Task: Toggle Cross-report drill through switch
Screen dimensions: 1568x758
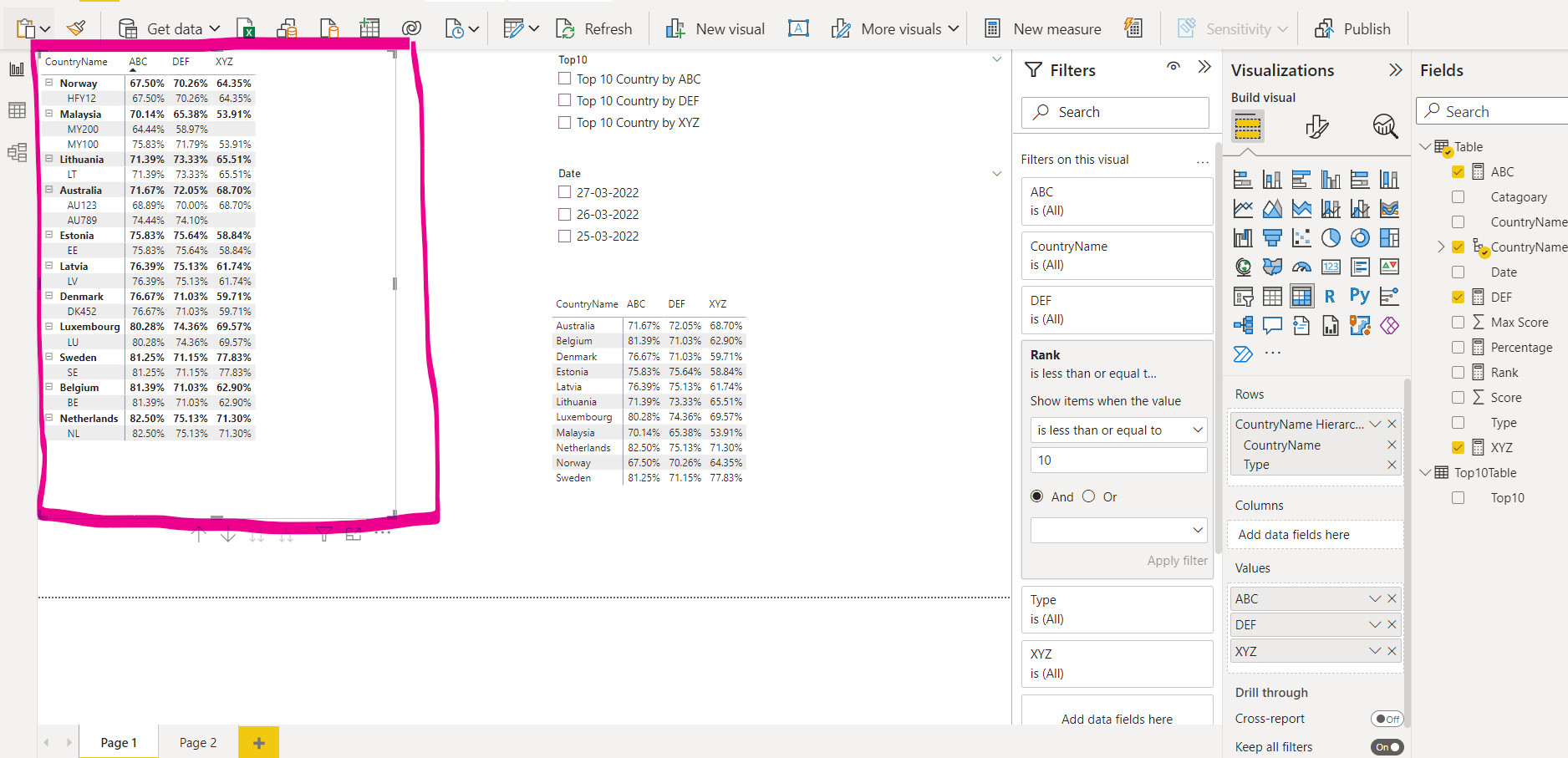Action: [1387, 719]
